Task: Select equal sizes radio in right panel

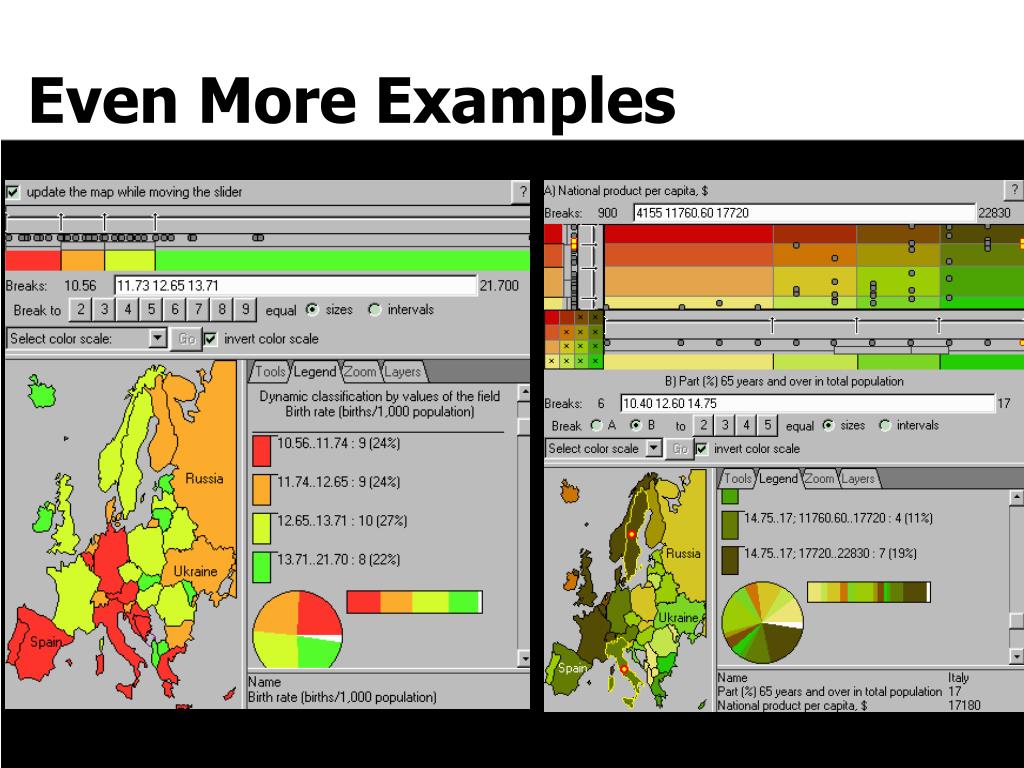Action: pyautogui.click(x=829, y=425)
